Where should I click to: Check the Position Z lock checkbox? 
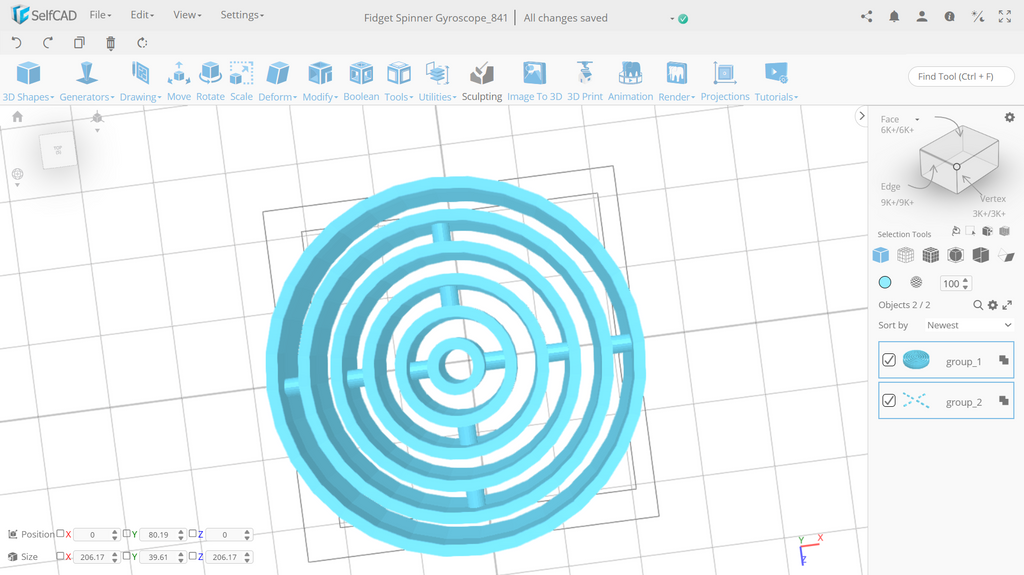193,533
